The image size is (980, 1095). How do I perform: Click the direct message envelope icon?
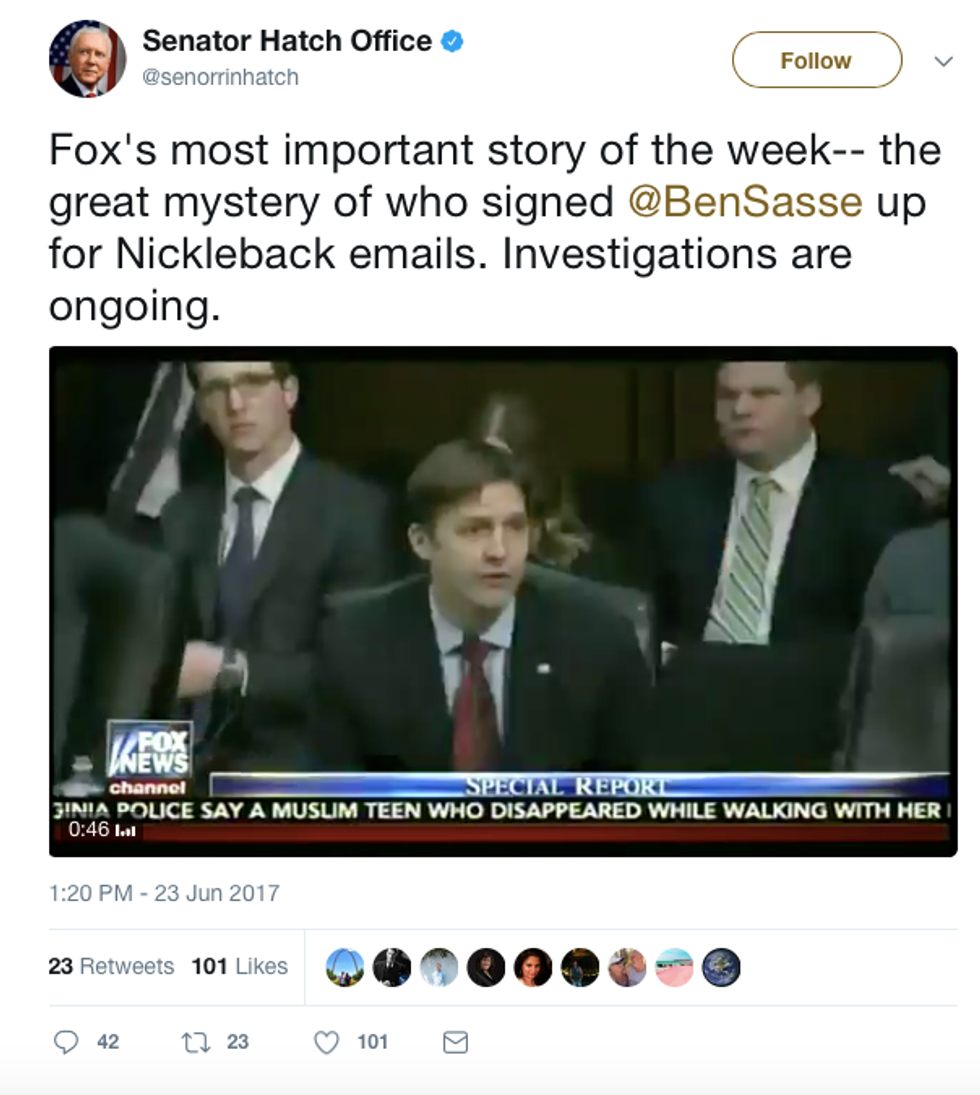455,1042
